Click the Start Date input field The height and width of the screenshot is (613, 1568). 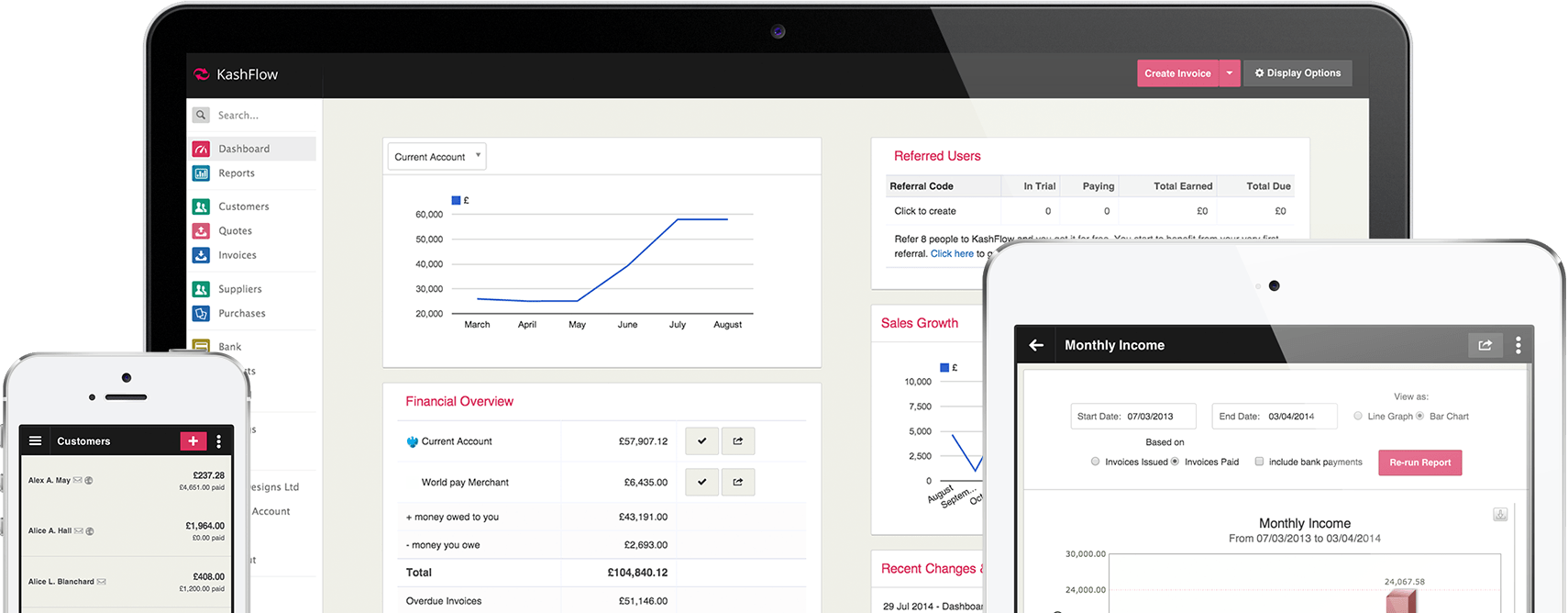(x=1133, y=417)
